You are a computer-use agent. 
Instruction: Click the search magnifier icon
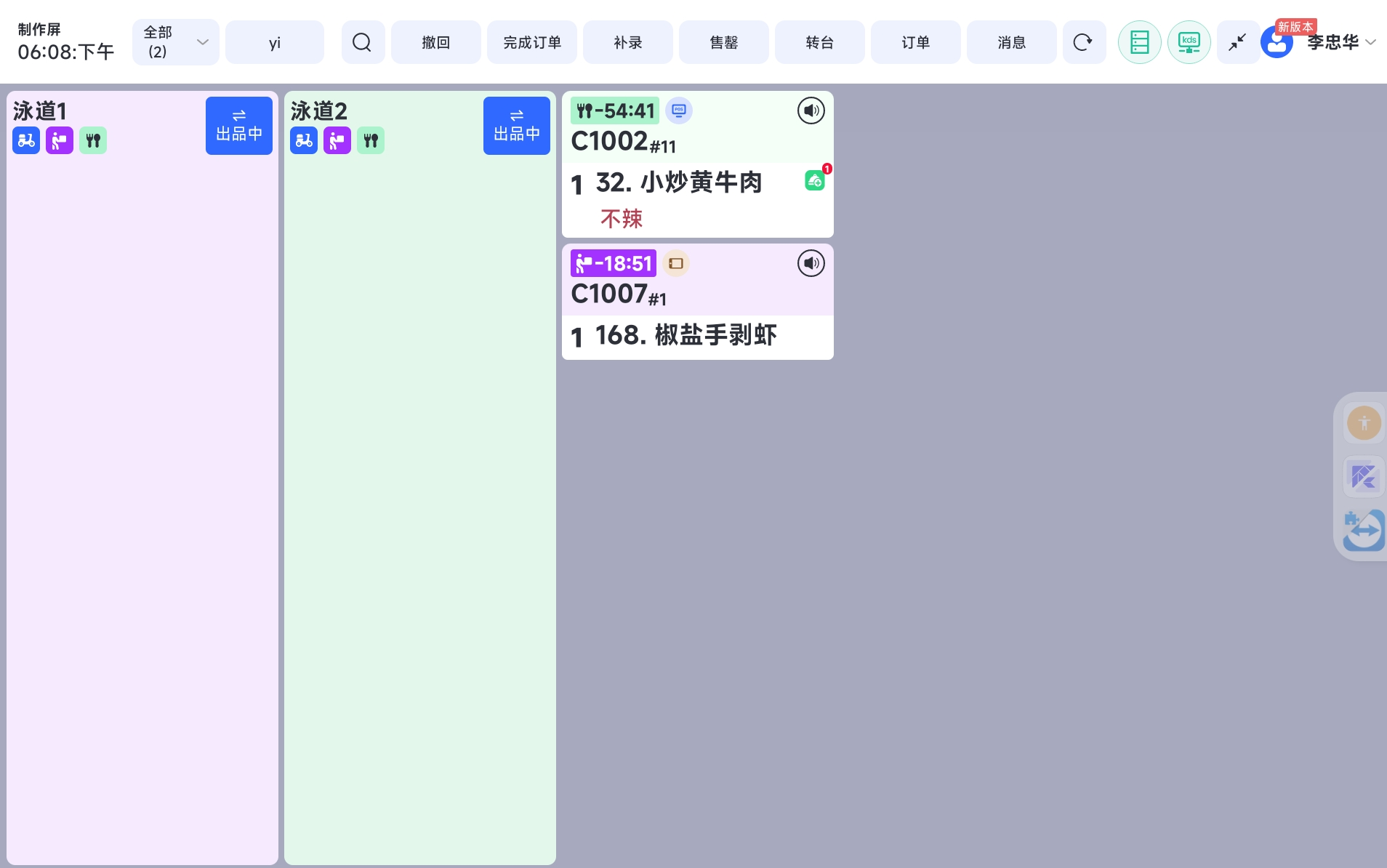362,42
